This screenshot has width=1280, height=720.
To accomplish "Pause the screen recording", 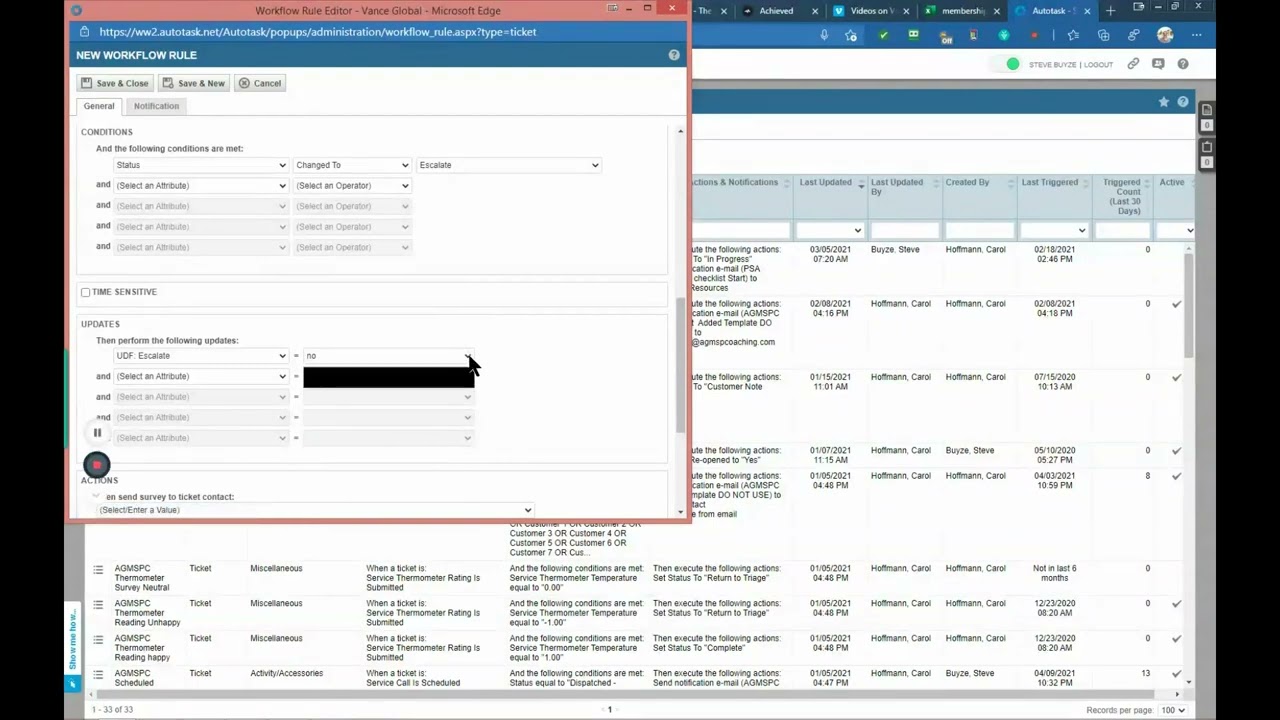I will point(97,433).
